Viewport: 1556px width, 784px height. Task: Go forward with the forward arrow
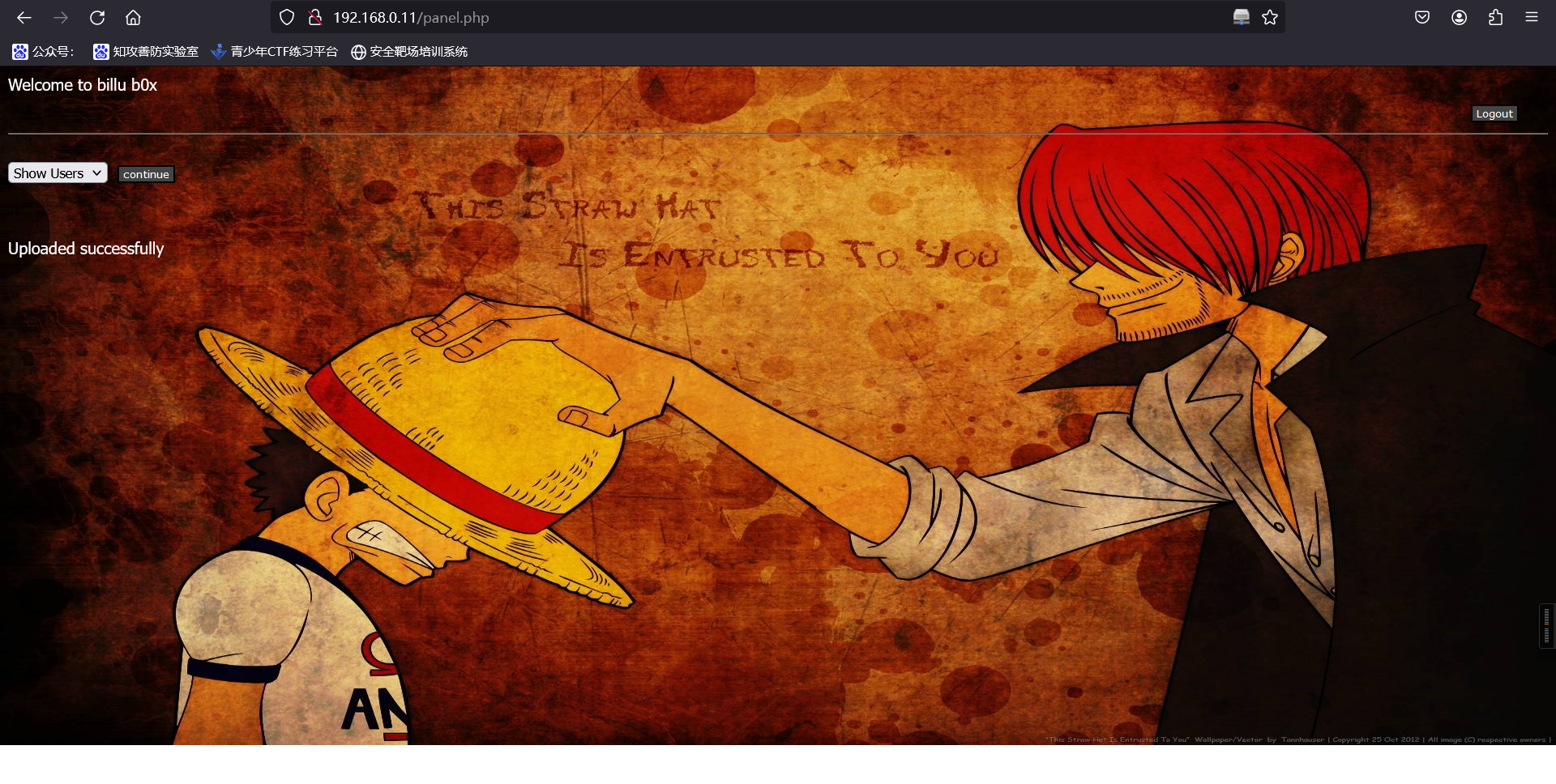coord(61,17)
